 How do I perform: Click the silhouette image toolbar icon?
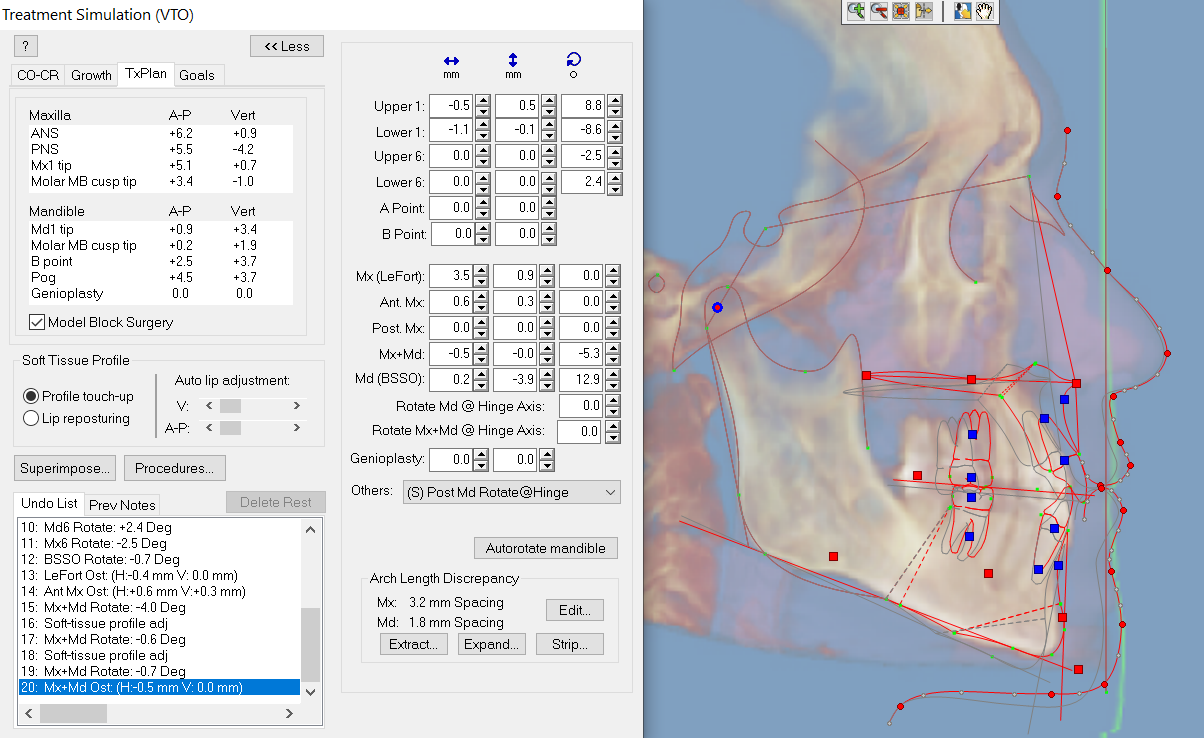click(963, 11)
